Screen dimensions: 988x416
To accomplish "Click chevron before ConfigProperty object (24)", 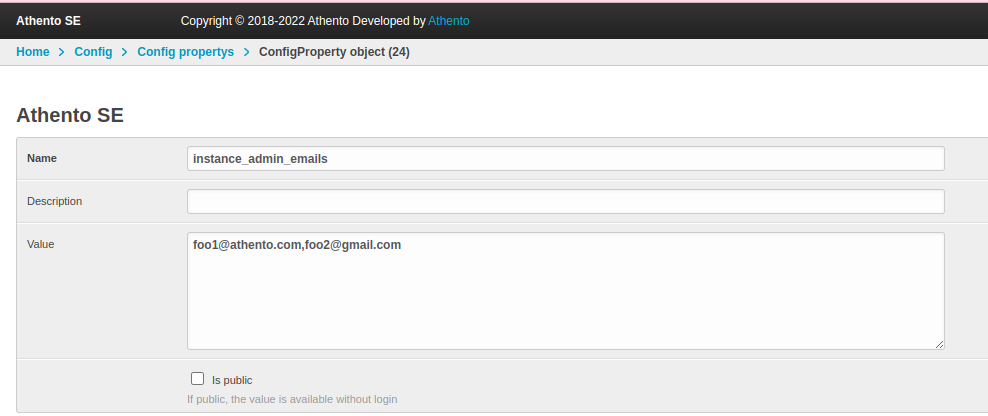I will [246, 52].
